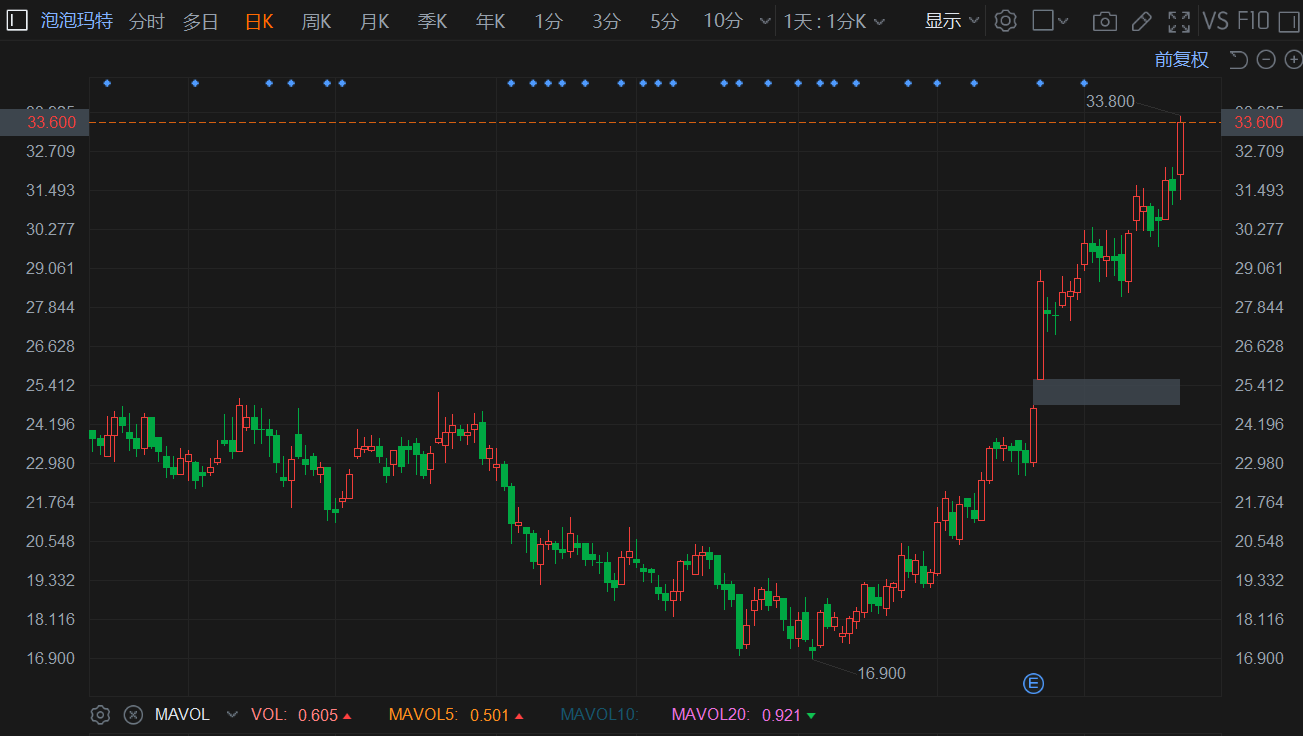This screenshot has width=1303, height=736.
Task: Switch to 3分 three-minute chart
Action: (x=606, y=21)
